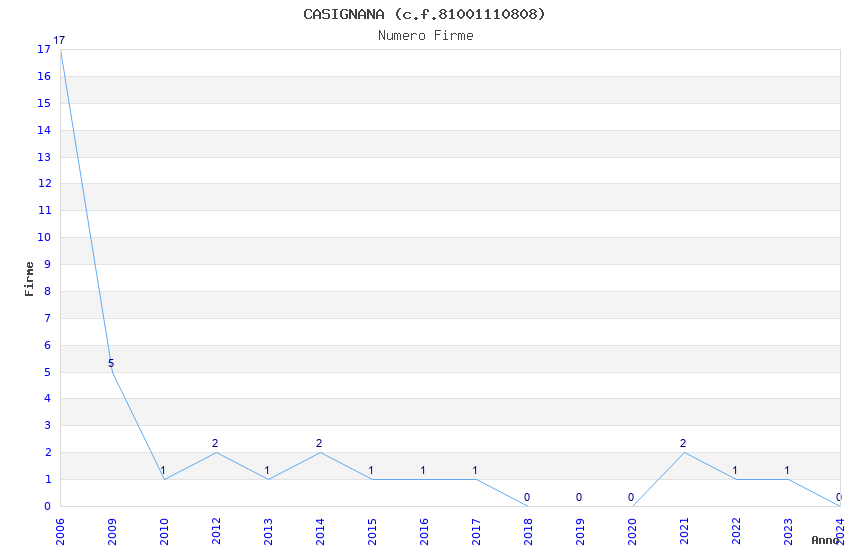850x550 pixels.
Task: Click the chart title CASIGNANA (c.f.81001110808)
Action: click(424, 14)
